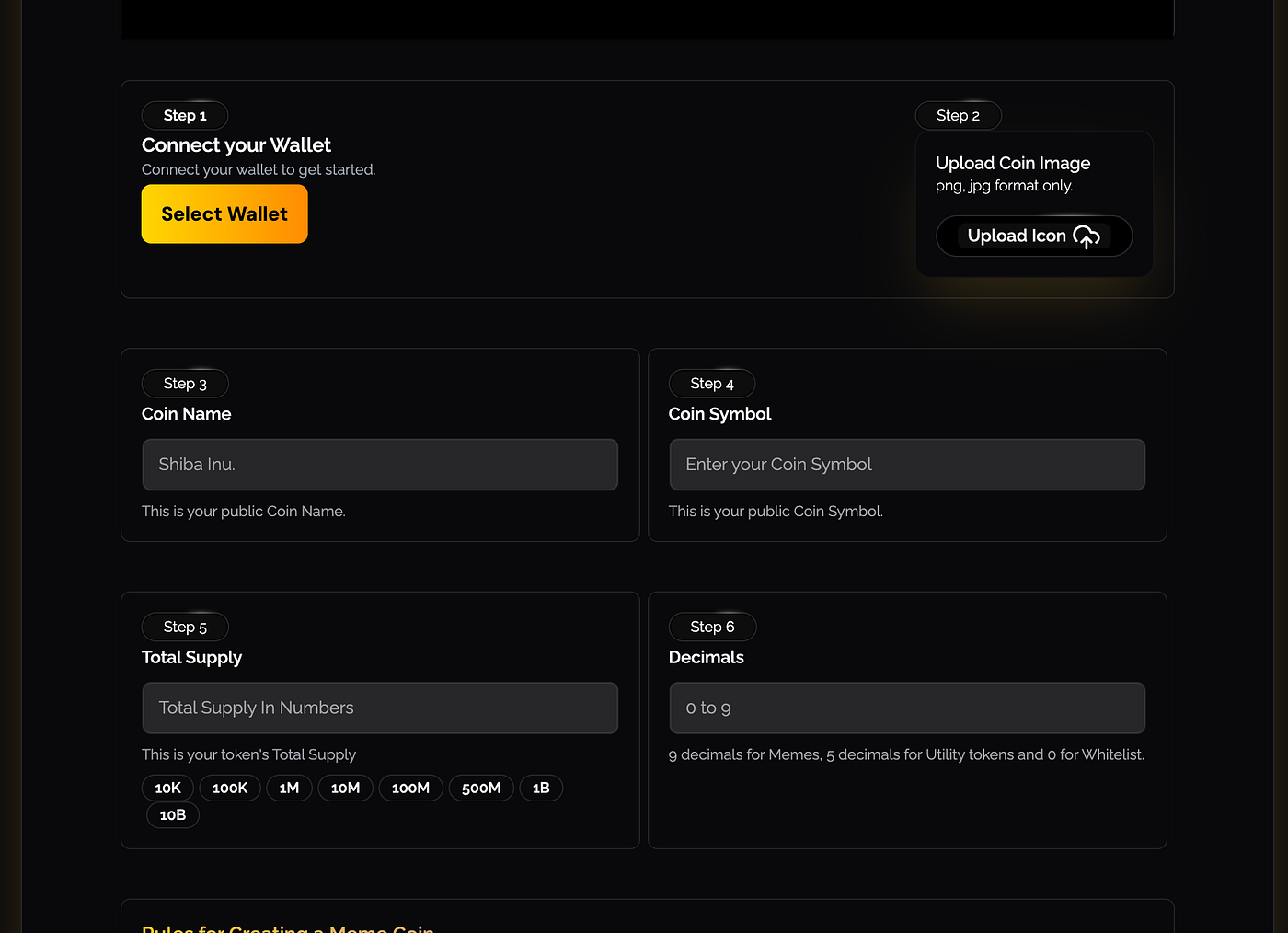Choose the 100M supply preset
Screen dimensions: 1288x933
[410, 789]
